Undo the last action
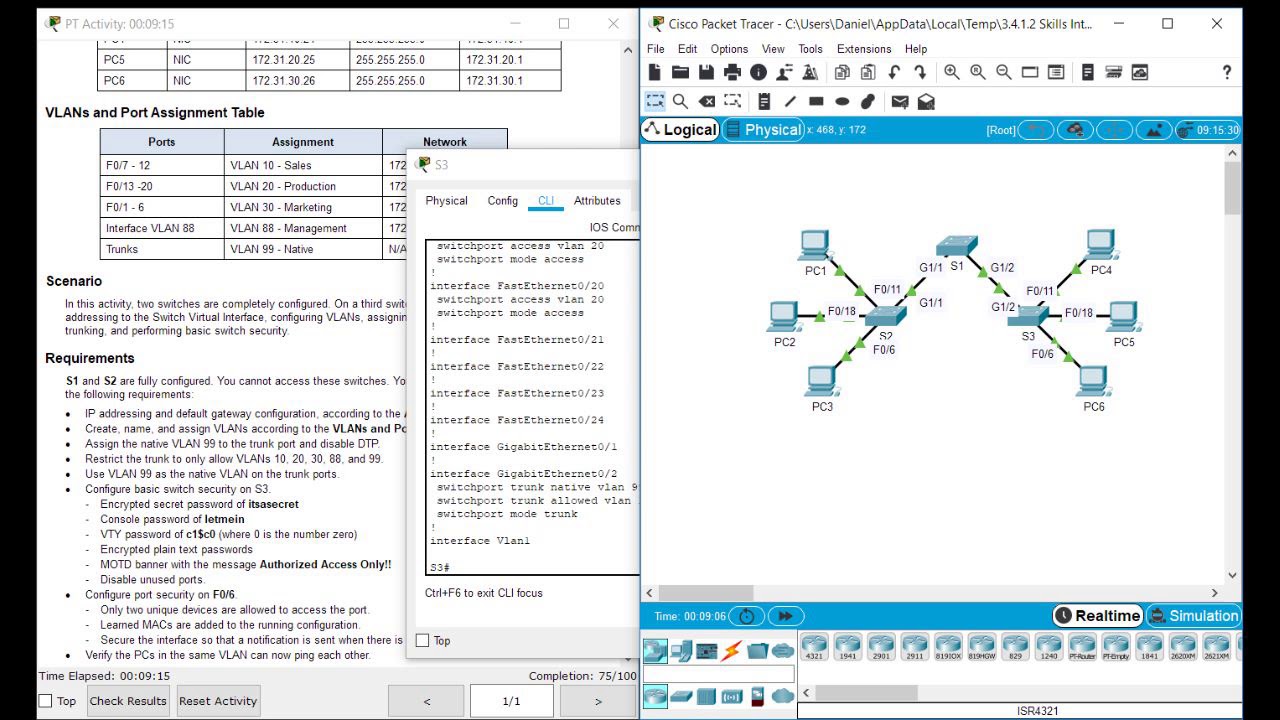 (x=894, y=72)
